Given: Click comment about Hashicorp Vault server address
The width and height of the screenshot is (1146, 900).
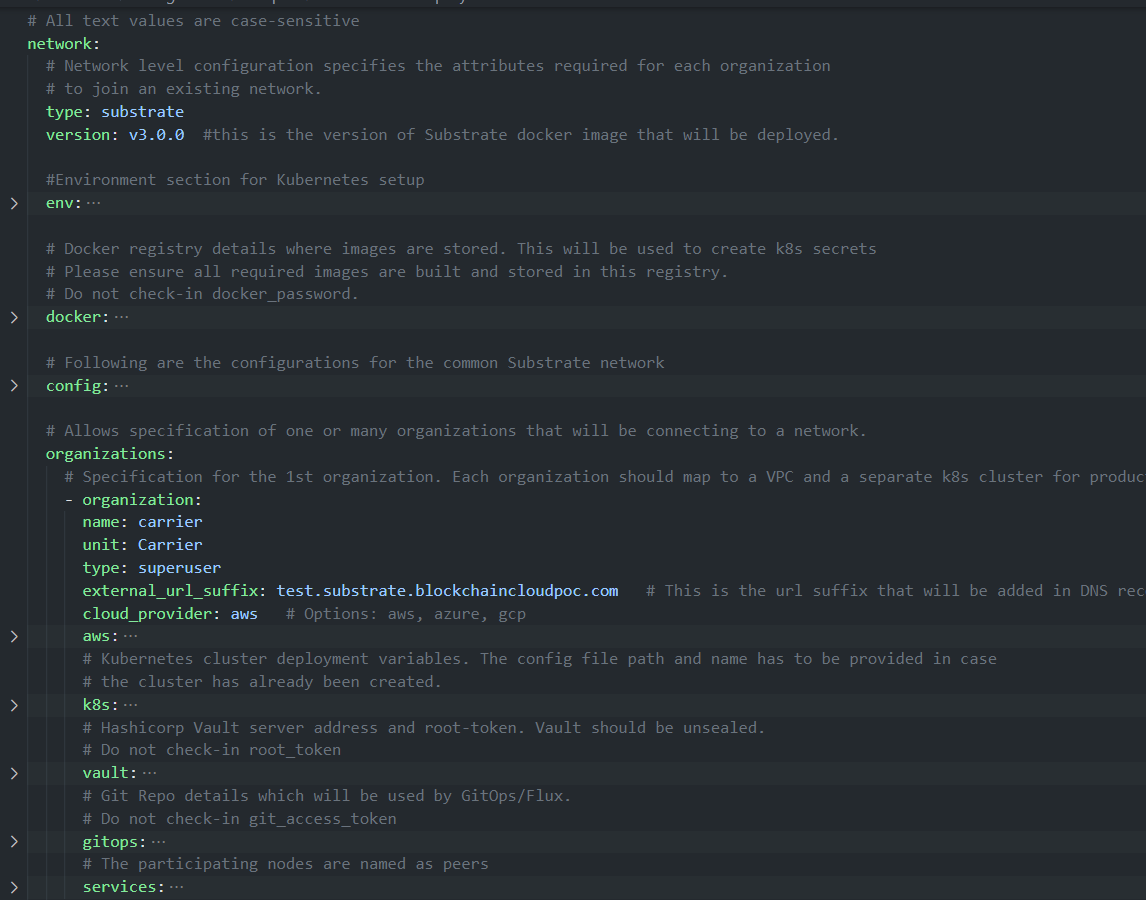Looking at the screenshot, I should [424, 728].
